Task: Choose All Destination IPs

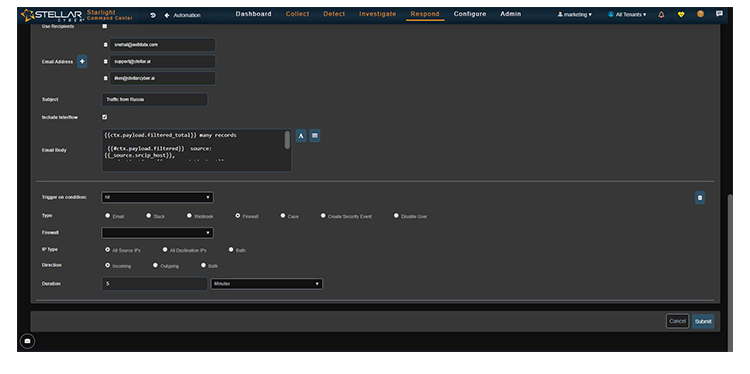Action: (x=165, y=250)
